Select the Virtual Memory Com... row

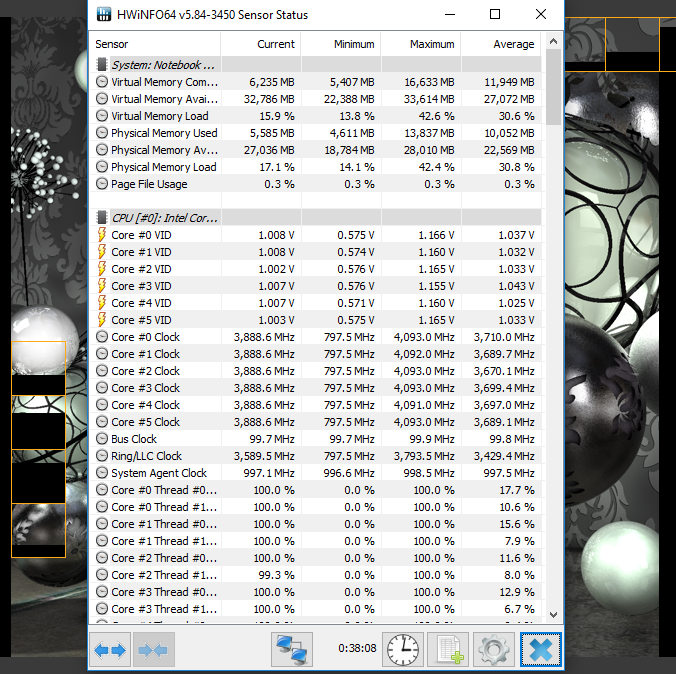(315, 82)
